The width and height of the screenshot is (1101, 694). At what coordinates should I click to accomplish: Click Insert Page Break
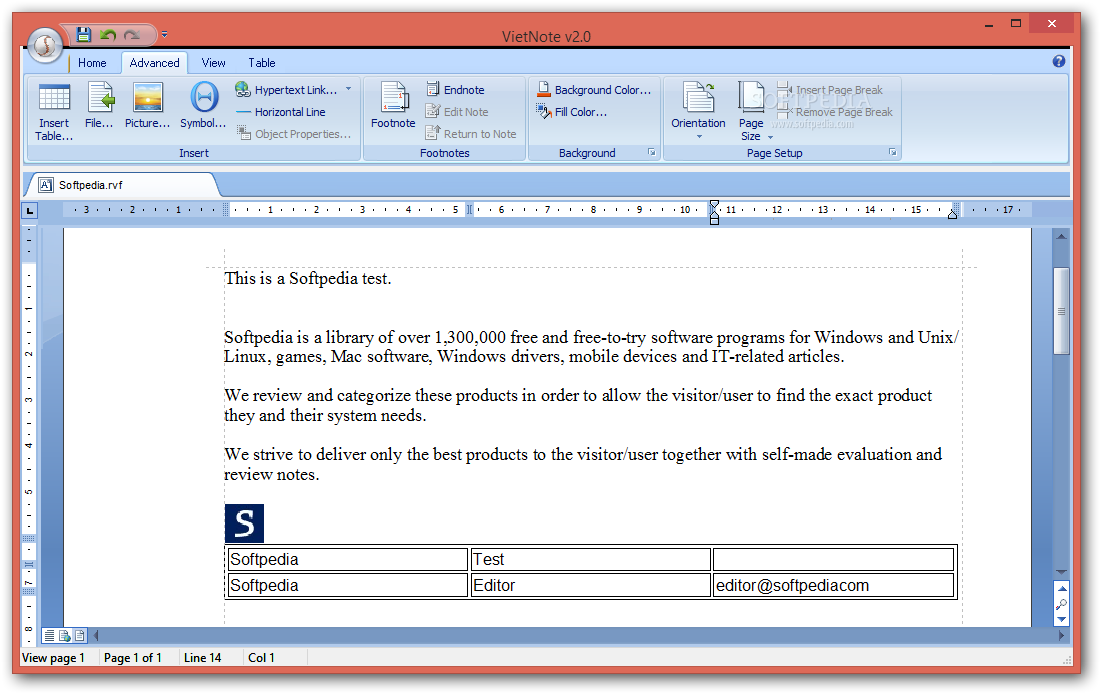(x=830, y=89)
